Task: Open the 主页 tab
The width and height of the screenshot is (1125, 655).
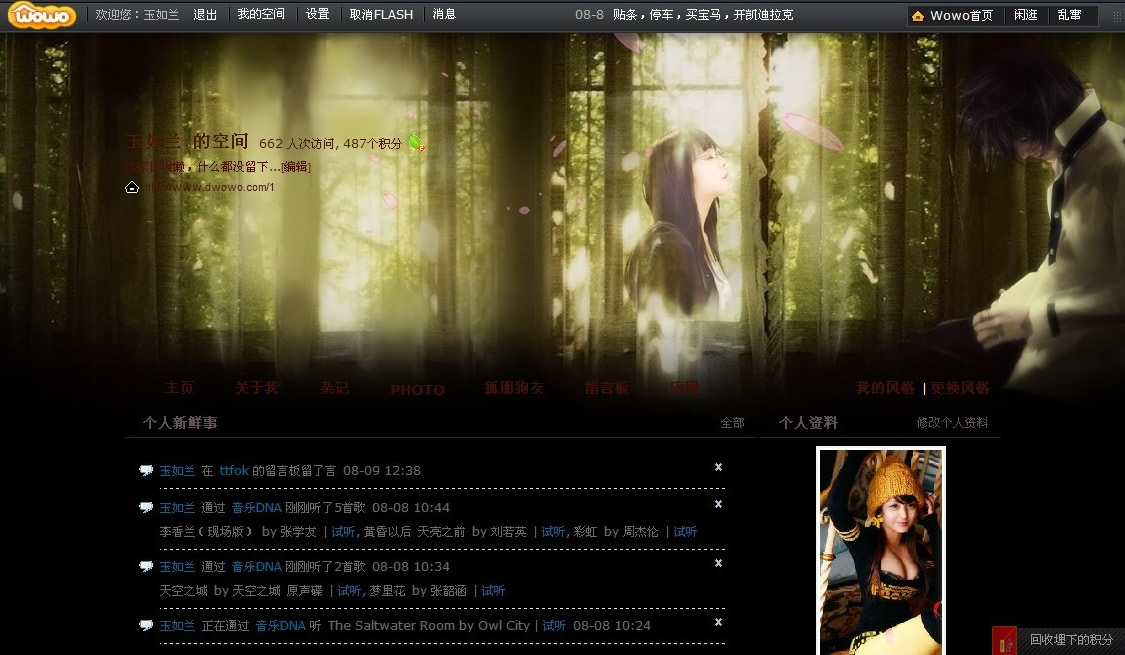Action: (x=179, y=388)
